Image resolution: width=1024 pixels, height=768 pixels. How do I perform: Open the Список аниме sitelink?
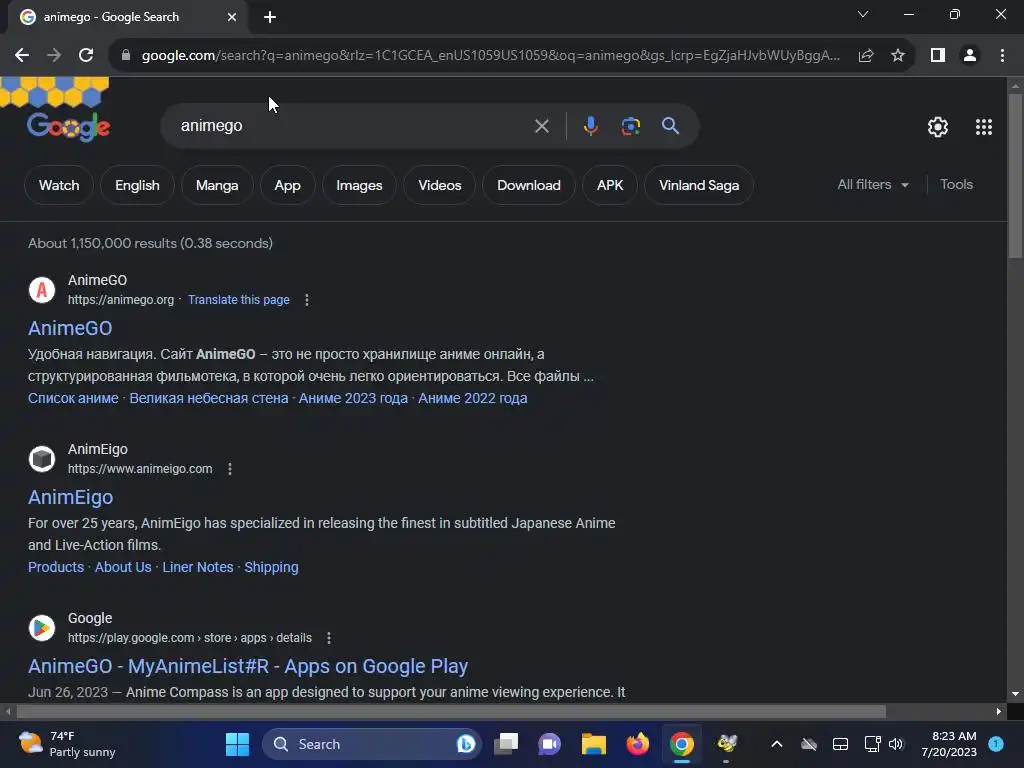tap(73, 398)
